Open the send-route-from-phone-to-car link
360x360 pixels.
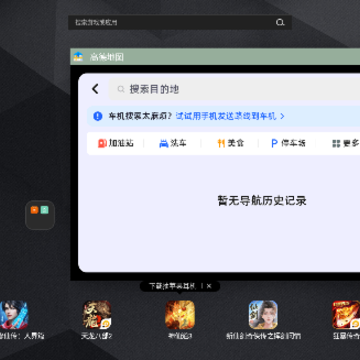(x=226, y=116)
